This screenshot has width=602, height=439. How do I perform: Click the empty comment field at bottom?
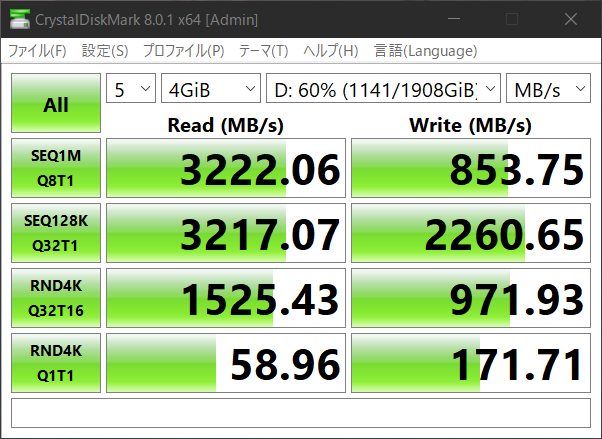[301, 413]
